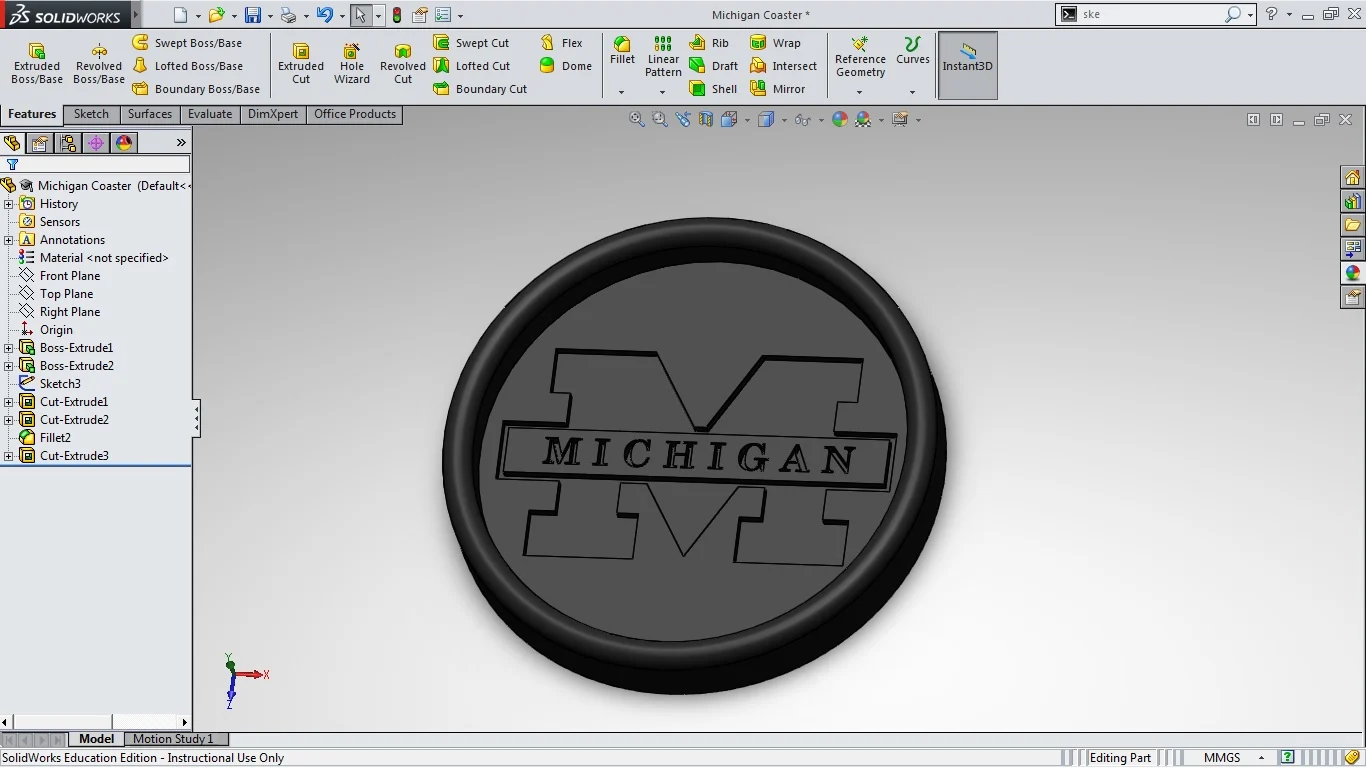Choose Swept Boss/Base feature
The image size is (1366, 768).
pos(187,43)
